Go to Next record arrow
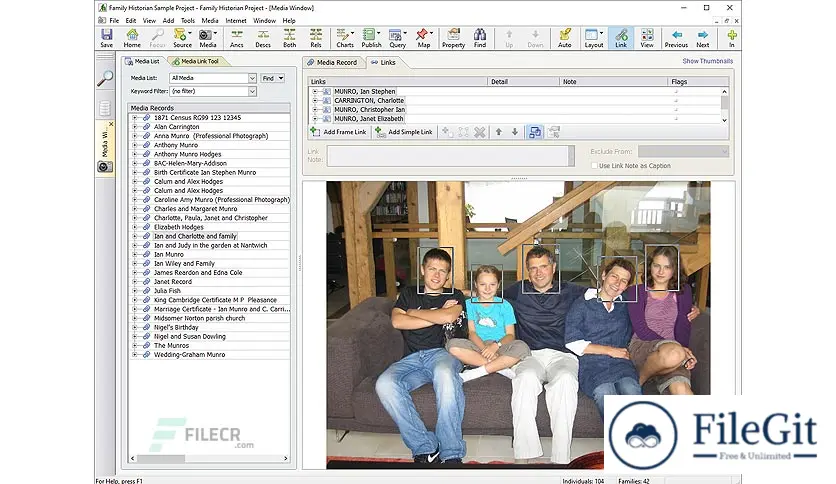 (703, 38)
